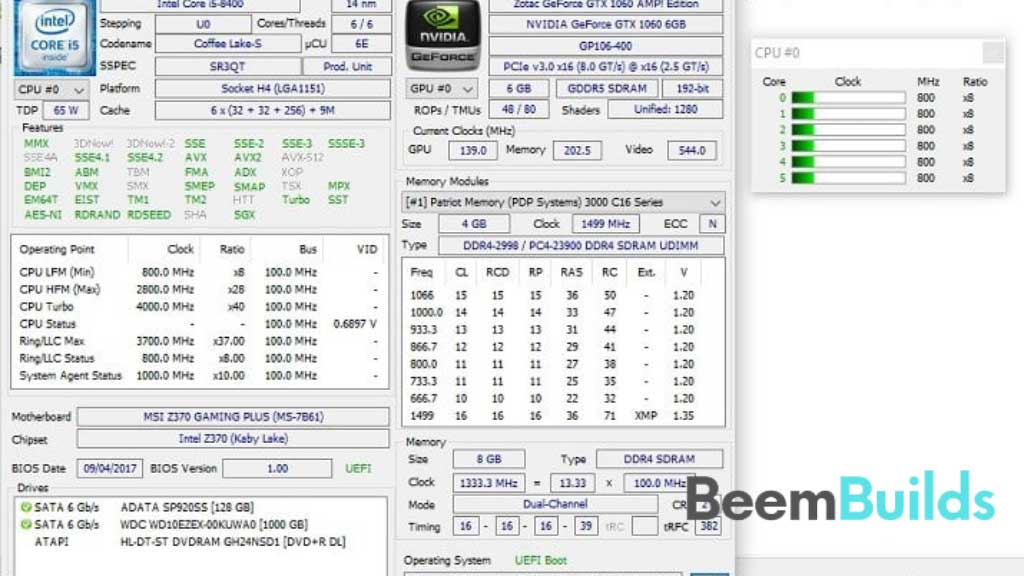Screen dimensions: 1024x576
Task: Click the ADATA SP920SS drive status icon
Action: point(26,507)
